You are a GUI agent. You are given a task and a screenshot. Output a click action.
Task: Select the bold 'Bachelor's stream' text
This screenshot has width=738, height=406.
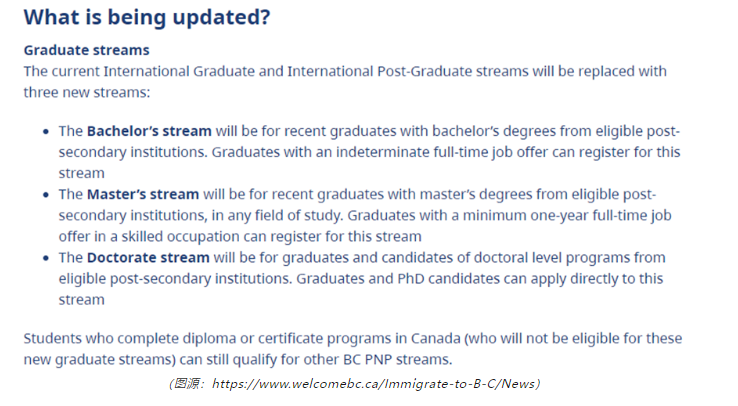(x=149, y=131)
